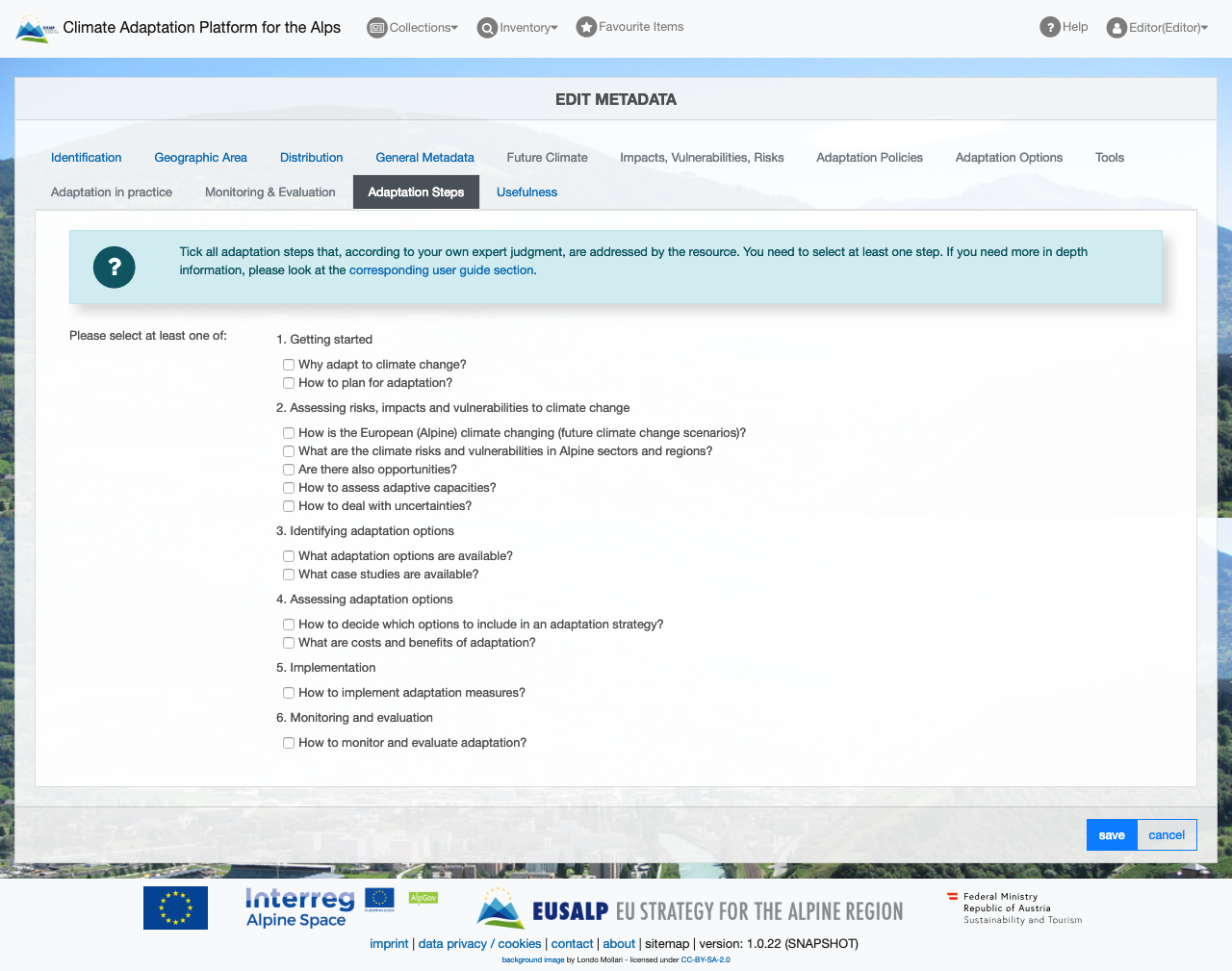This screenshot has height=971, width=1232.
Task: Open the Usefulness tab
Action: coord(526,192)
